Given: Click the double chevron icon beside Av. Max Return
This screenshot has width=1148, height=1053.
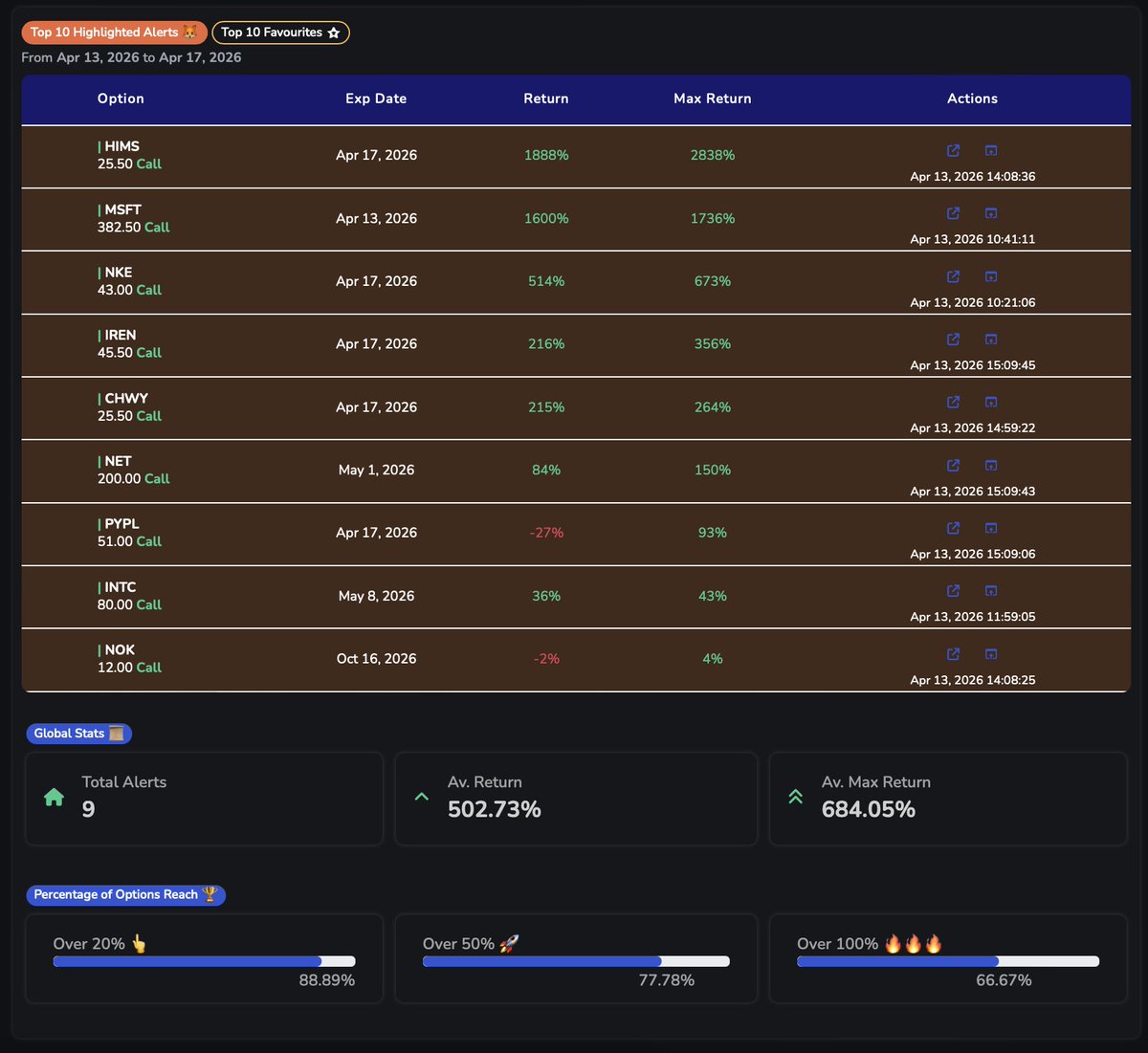Looking at the screenshot, I should 795,796.
